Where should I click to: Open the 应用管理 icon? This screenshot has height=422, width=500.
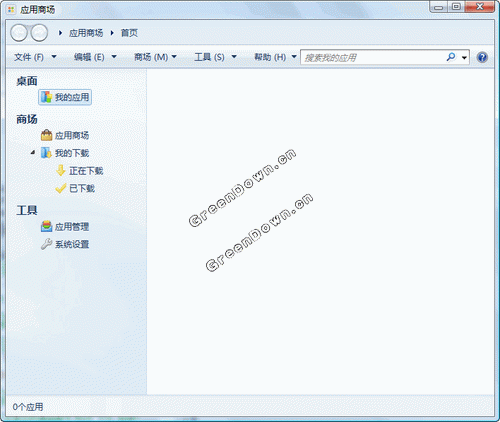46,226
